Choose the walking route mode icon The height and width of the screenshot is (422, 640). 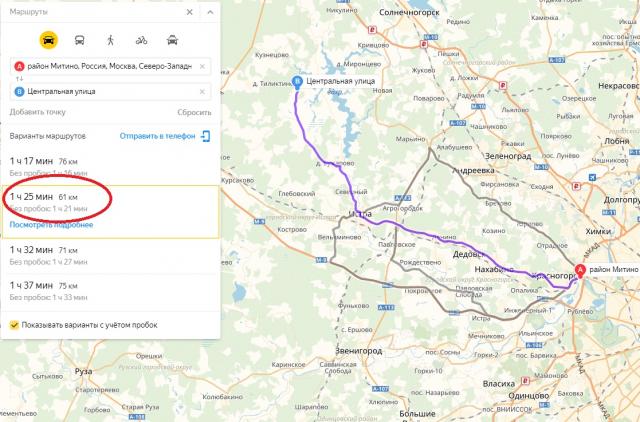click(110, 40)
